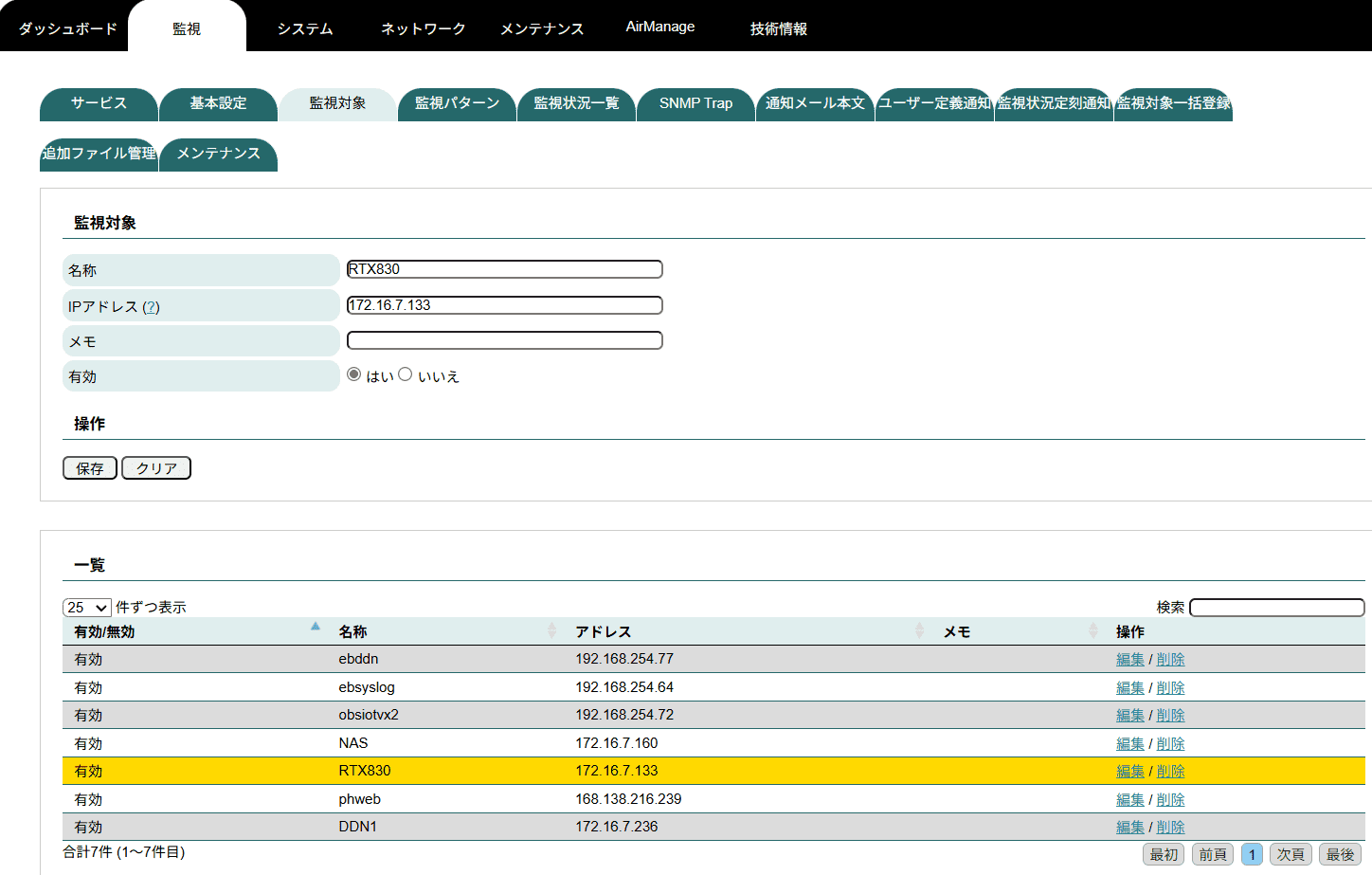Click 編集 for the ebddn row
Viewport: 1372px width, 875px height.
tap(1130, 660)
